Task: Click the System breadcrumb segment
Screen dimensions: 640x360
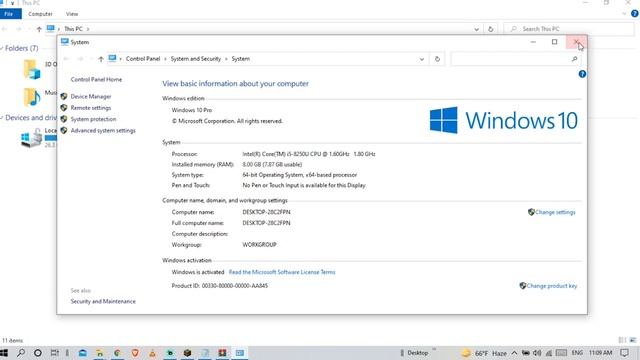Action: 240,59
